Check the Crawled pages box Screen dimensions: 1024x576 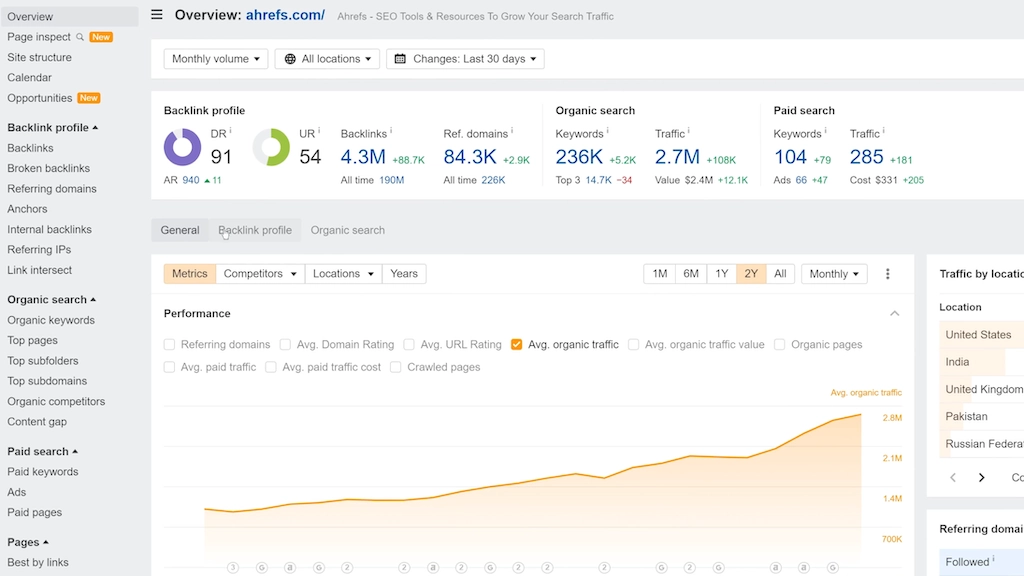click(x=396, y=367)
